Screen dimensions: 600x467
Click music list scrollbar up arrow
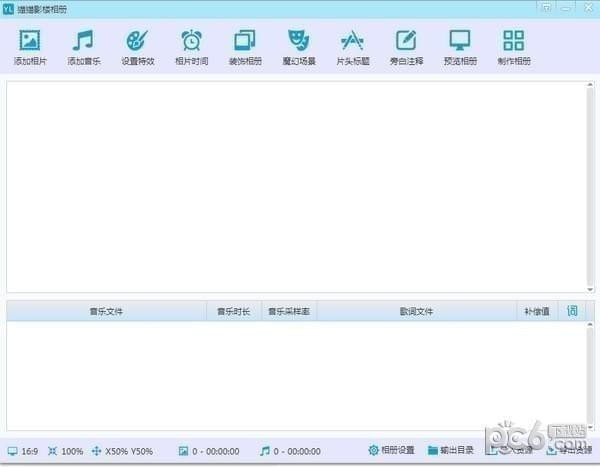point(590,325)
